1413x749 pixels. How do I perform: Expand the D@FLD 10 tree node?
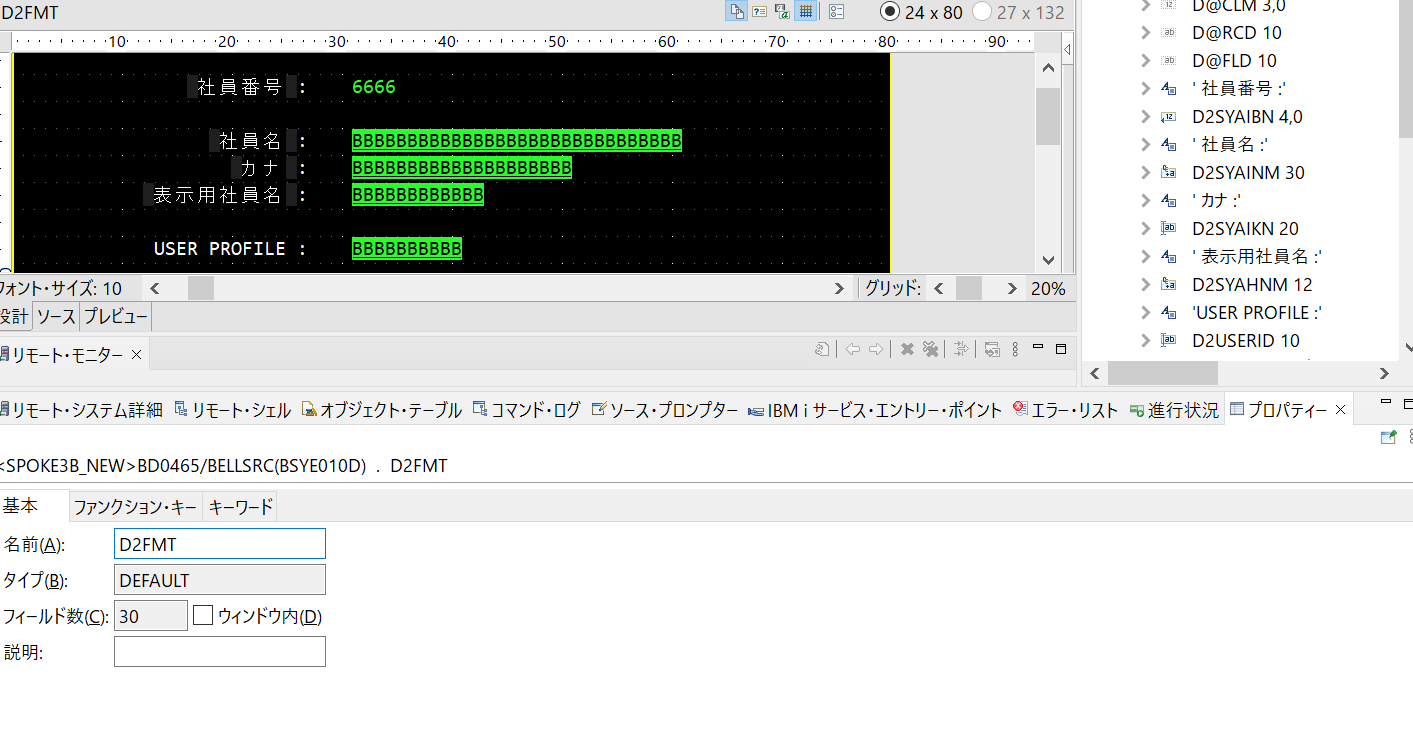(x=1146, y=61)
